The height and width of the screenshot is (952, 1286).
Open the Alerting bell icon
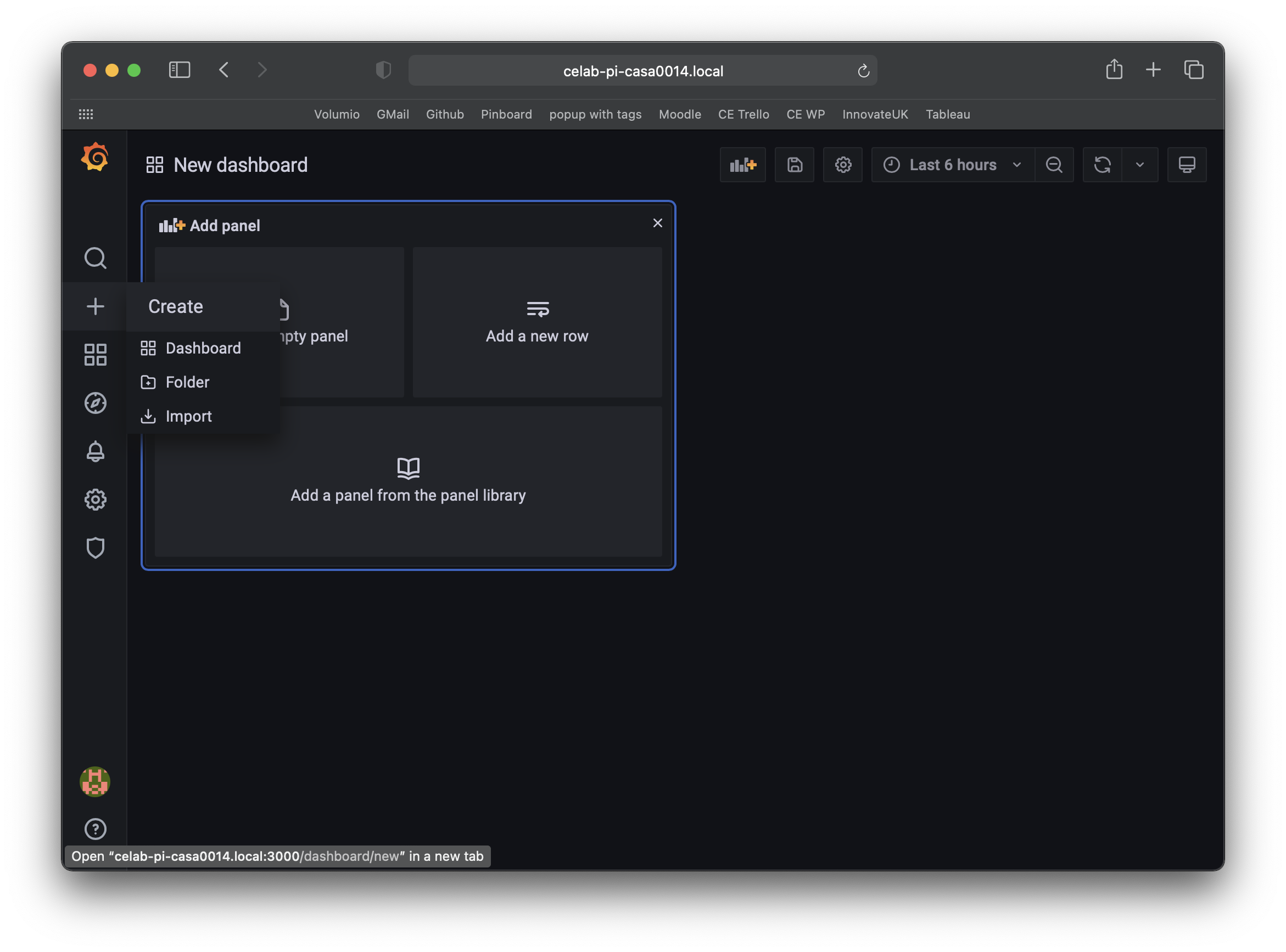pos(95,451)
